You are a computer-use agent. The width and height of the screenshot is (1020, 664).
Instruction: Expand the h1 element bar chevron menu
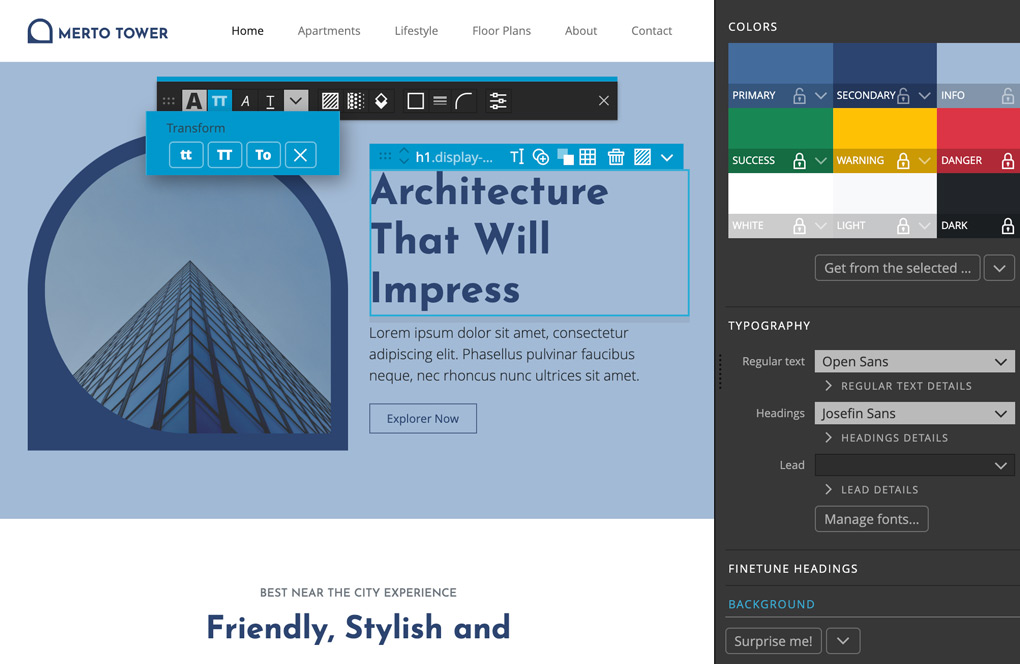pyautogui.click(x=667, y=157)
